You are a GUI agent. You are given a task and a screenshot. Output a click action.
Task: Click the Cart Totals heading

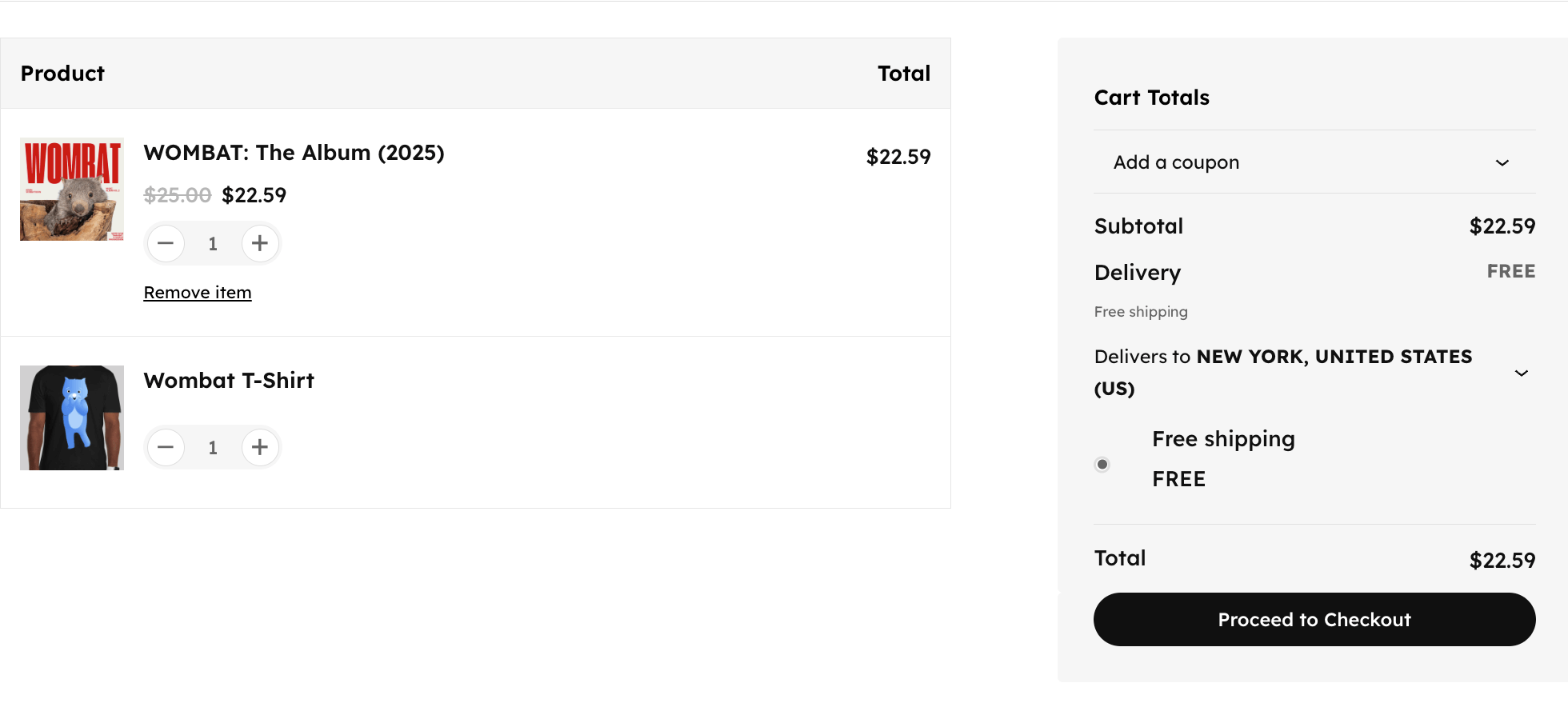[1151, 98]
